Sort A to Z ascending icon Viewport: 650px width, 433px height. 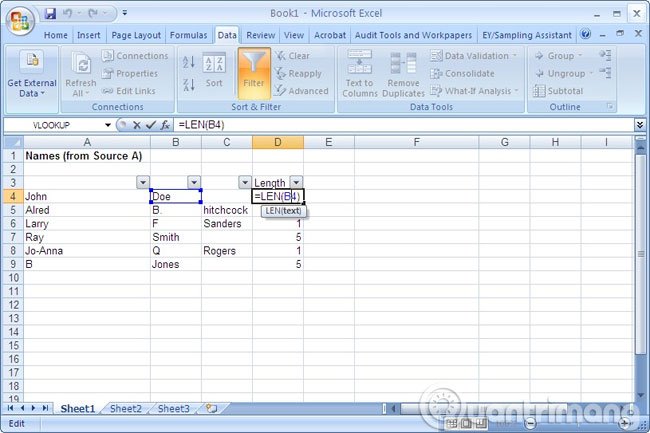point(189,62)
